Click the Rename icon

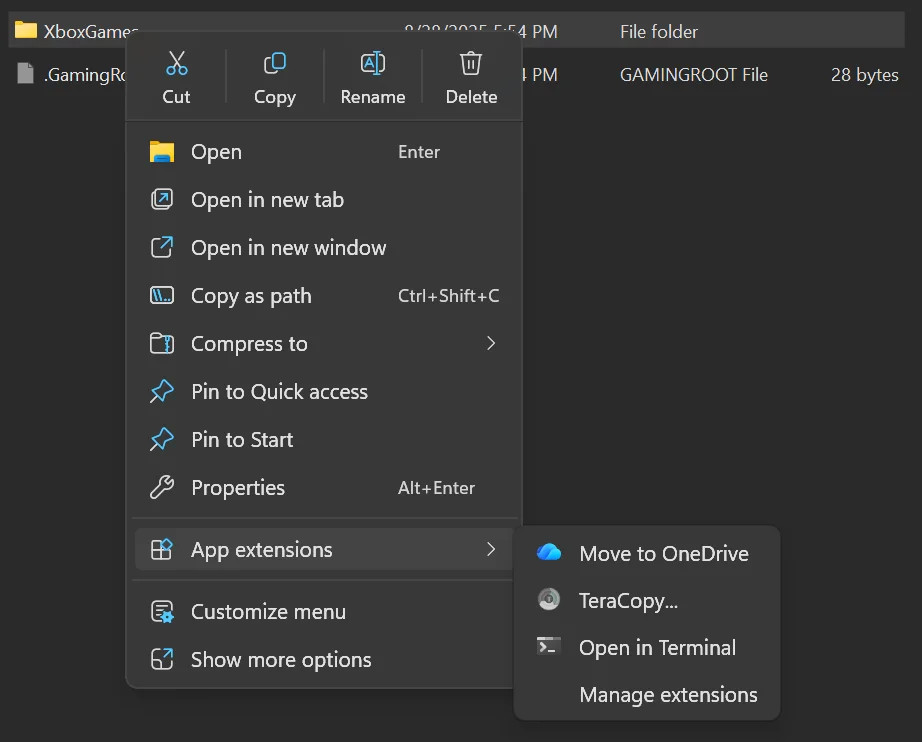pos(373,63)
